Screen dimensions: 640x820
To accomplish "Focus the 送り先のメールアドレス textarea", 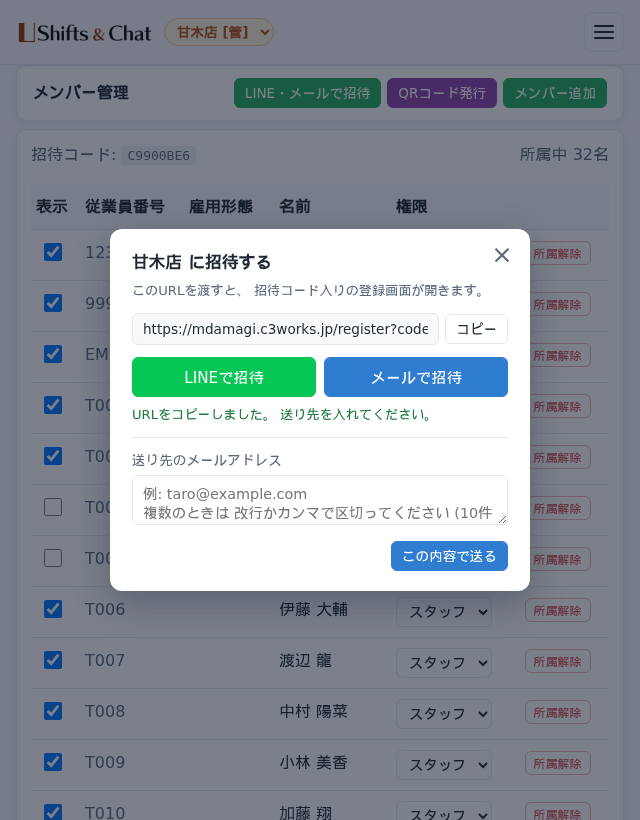I will 320,500.
